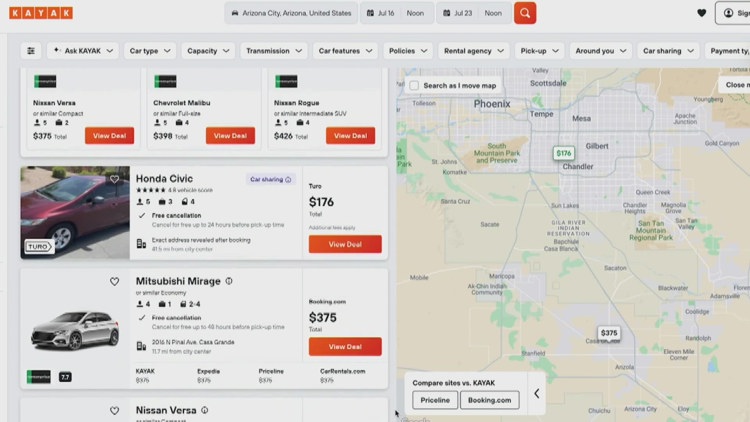
Task: Compare with Booking.com button
Action: tap(489, 400)
